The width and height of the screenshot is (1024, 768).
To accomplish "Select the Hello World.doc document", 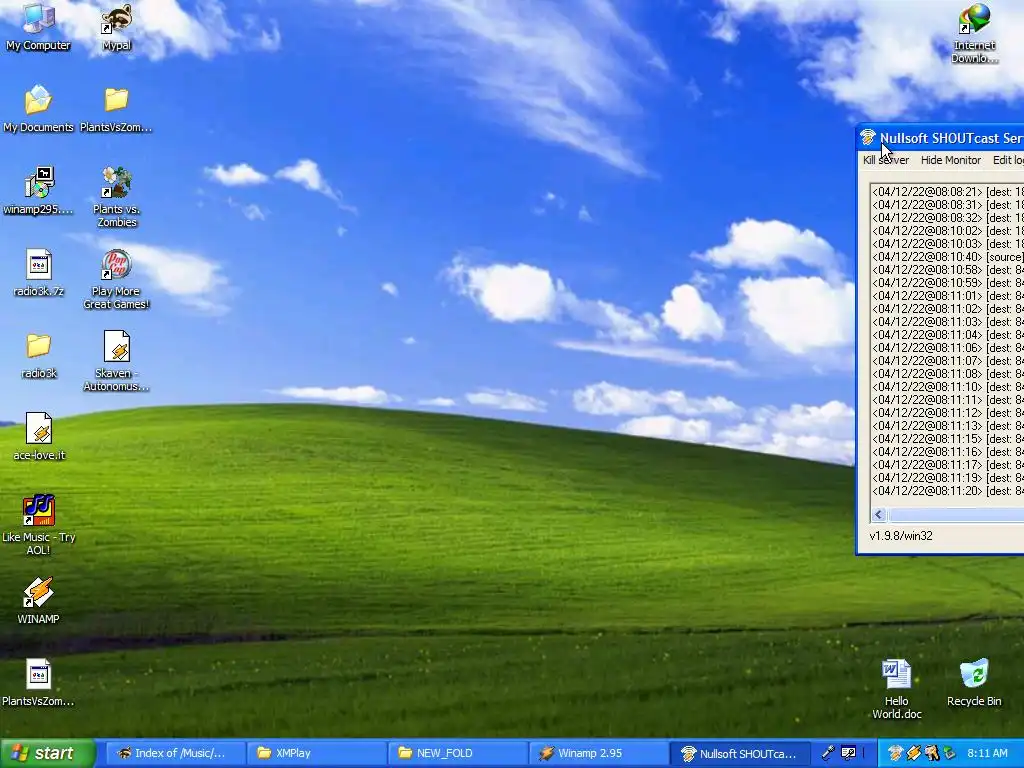I will 897,689.
